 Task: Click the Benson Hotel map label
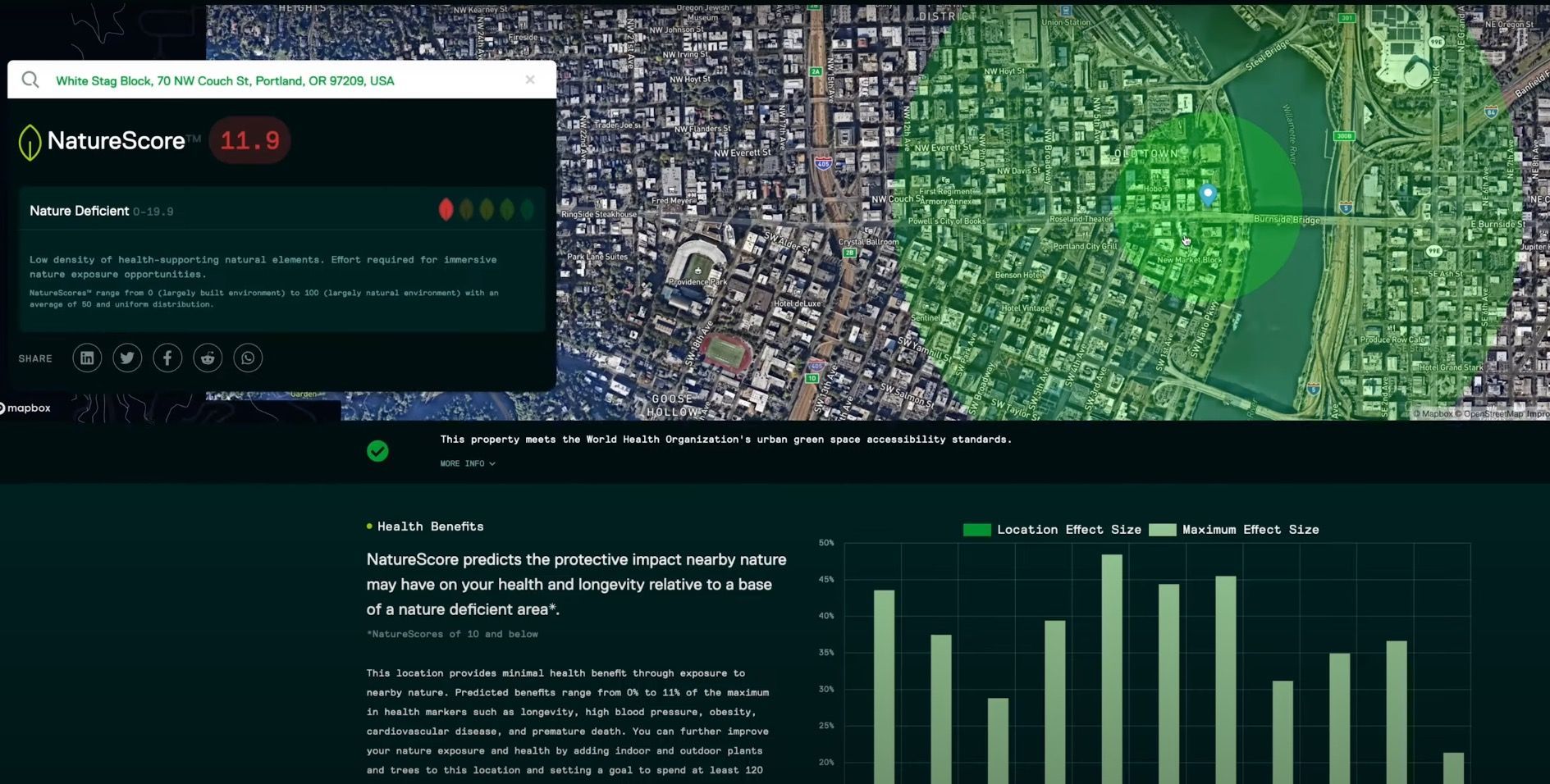coord(1019,275)
